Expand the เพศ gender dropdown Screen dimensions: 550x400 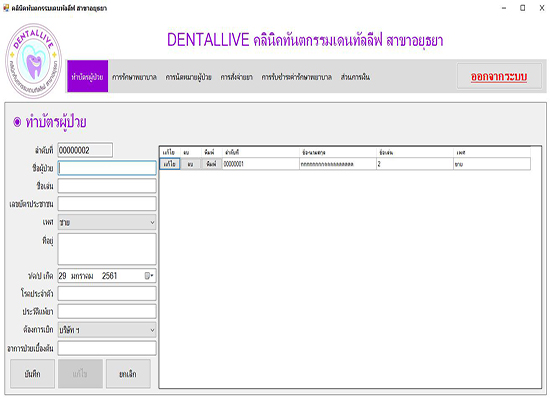click(107, 222)
